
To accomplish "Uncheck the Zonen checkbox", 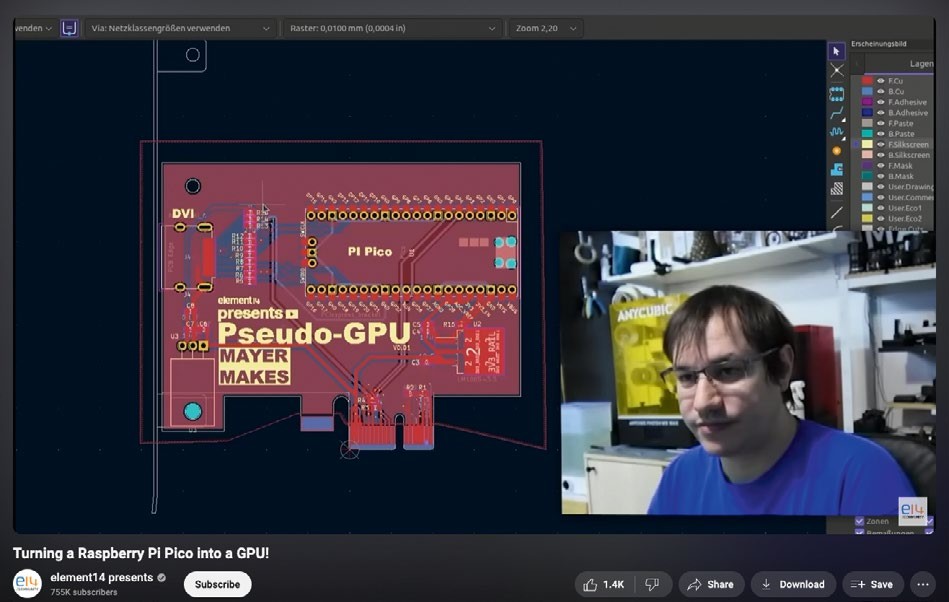I will pyautogui.click(x=859, y=521).
